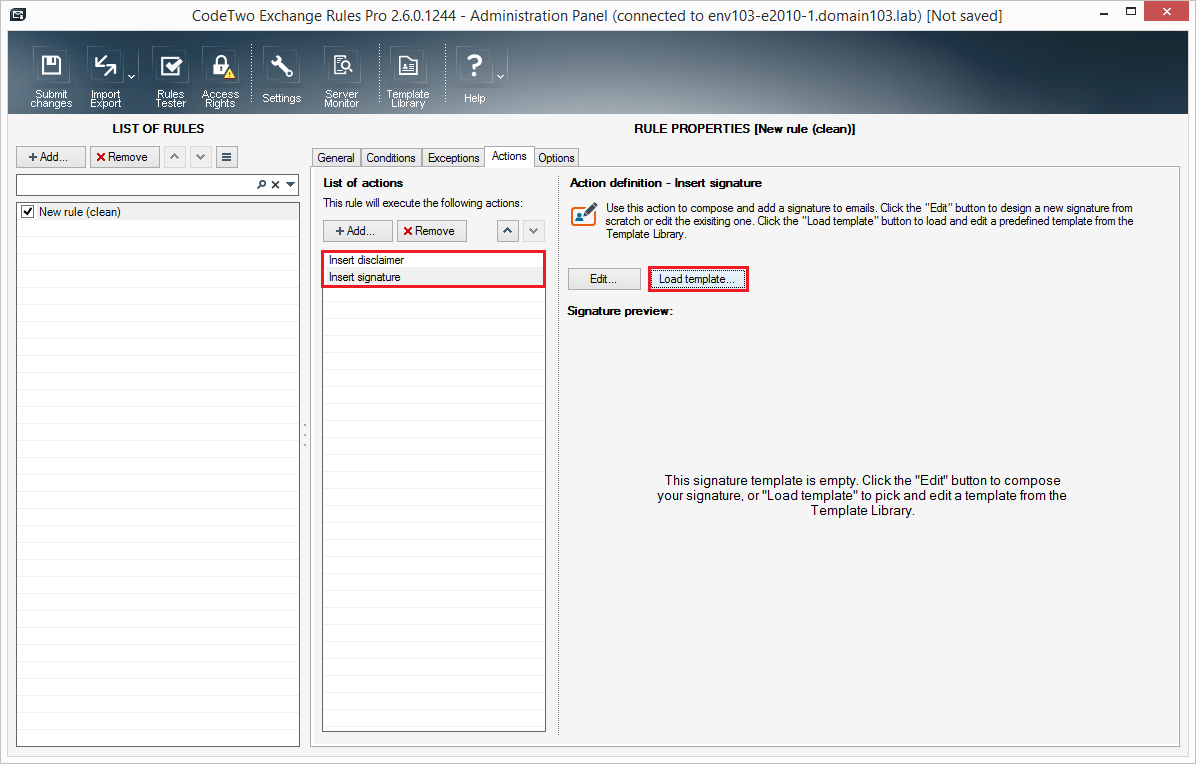The width and height of the screenshot is (1196, 764).
Task: Click the signature editor icon beside the description
Action: click(x=584, y=214)
